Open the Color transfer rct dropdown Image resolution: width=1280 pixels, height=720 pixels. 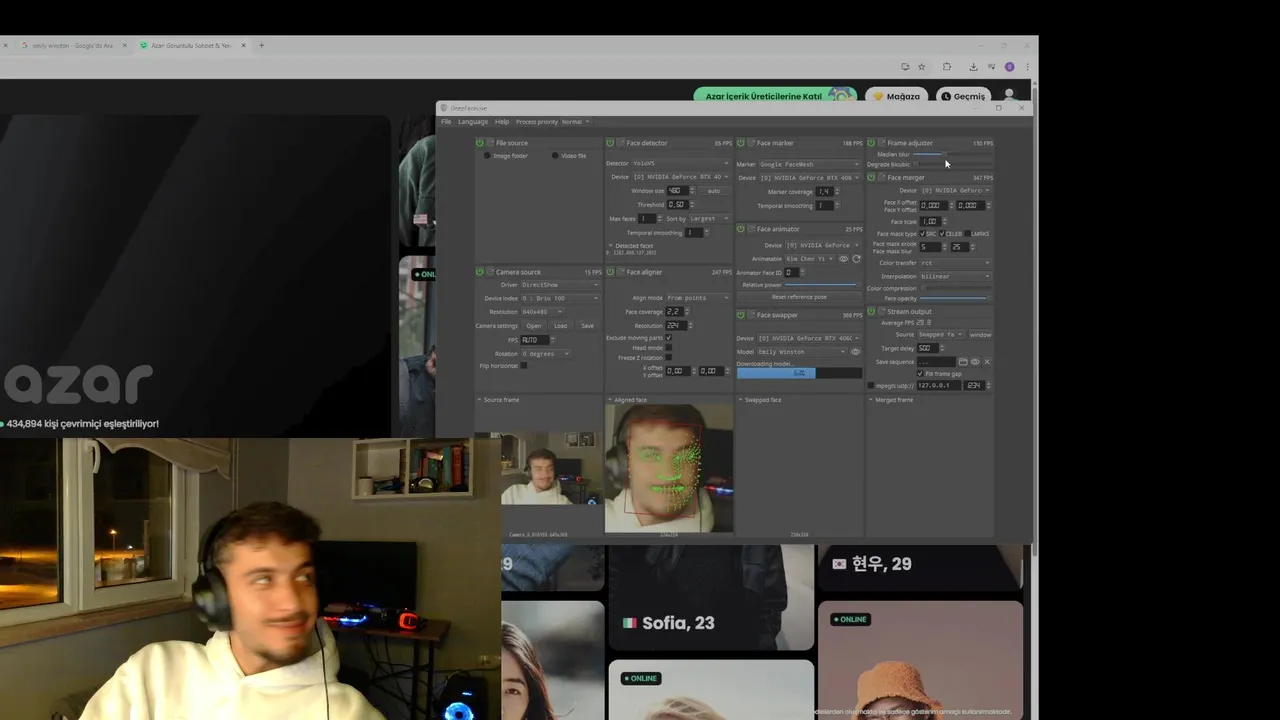coord(955,263)
